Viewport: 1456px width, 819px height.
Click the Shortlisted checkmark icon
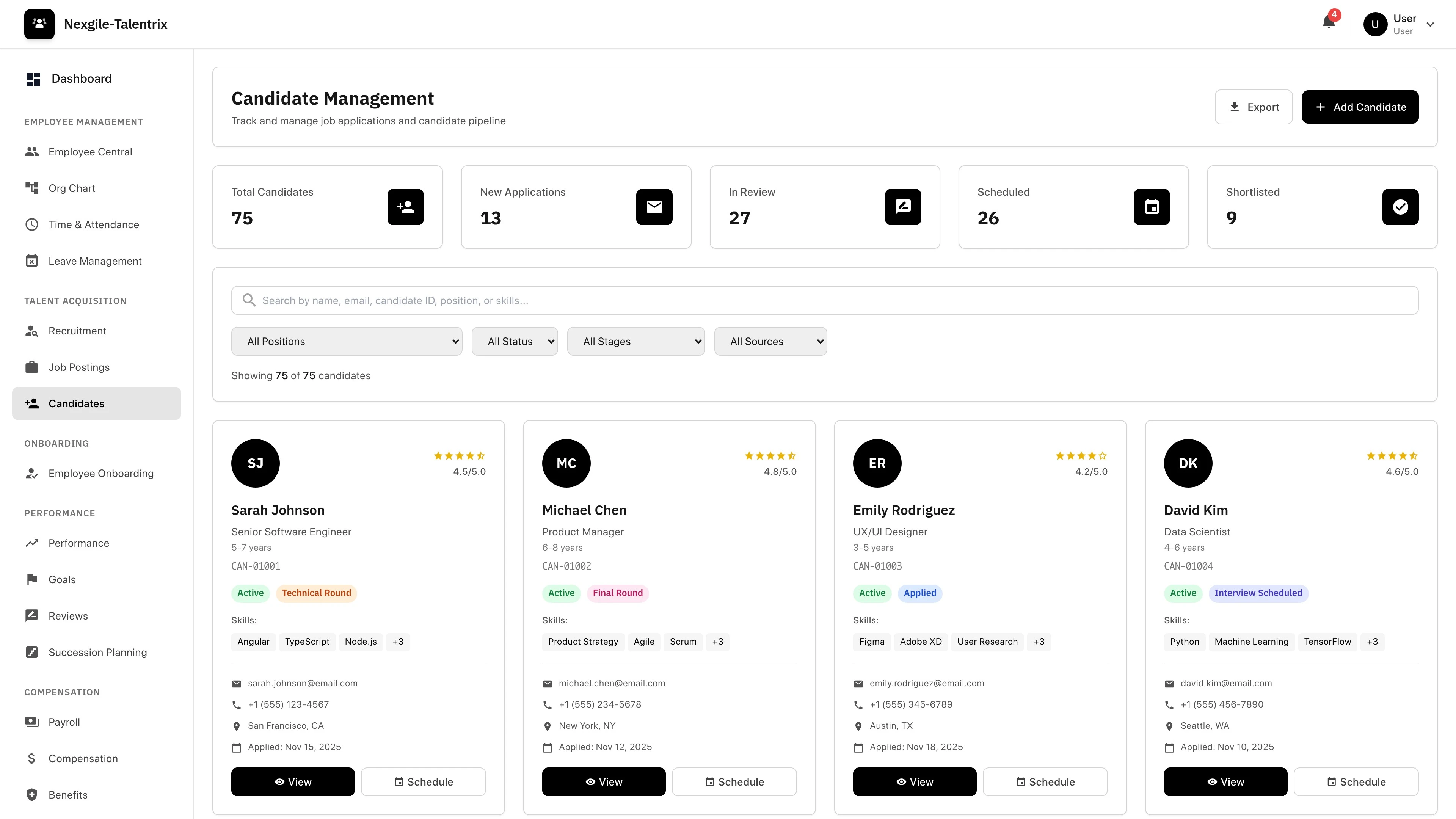point(1400,207)
